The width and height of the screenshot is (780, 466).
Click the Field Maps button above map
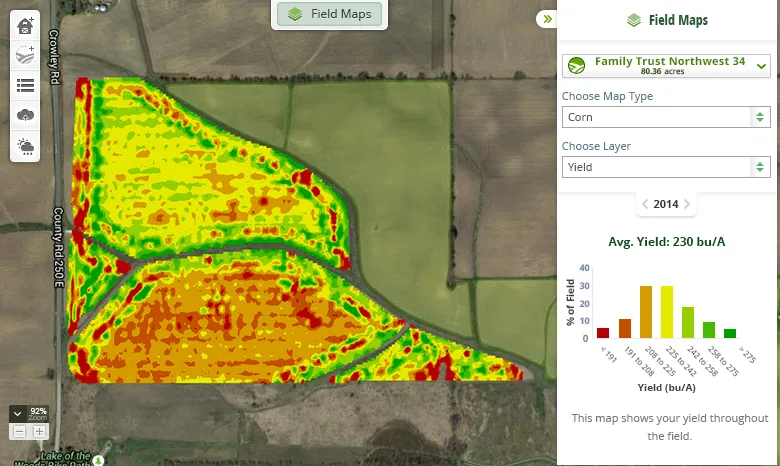pyautogui.click(x=329, y=14)
